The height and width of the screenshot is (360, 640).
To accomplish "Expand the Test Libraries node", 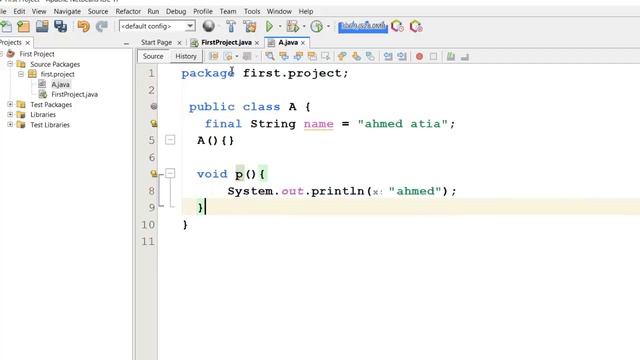I will coord(10,124).
